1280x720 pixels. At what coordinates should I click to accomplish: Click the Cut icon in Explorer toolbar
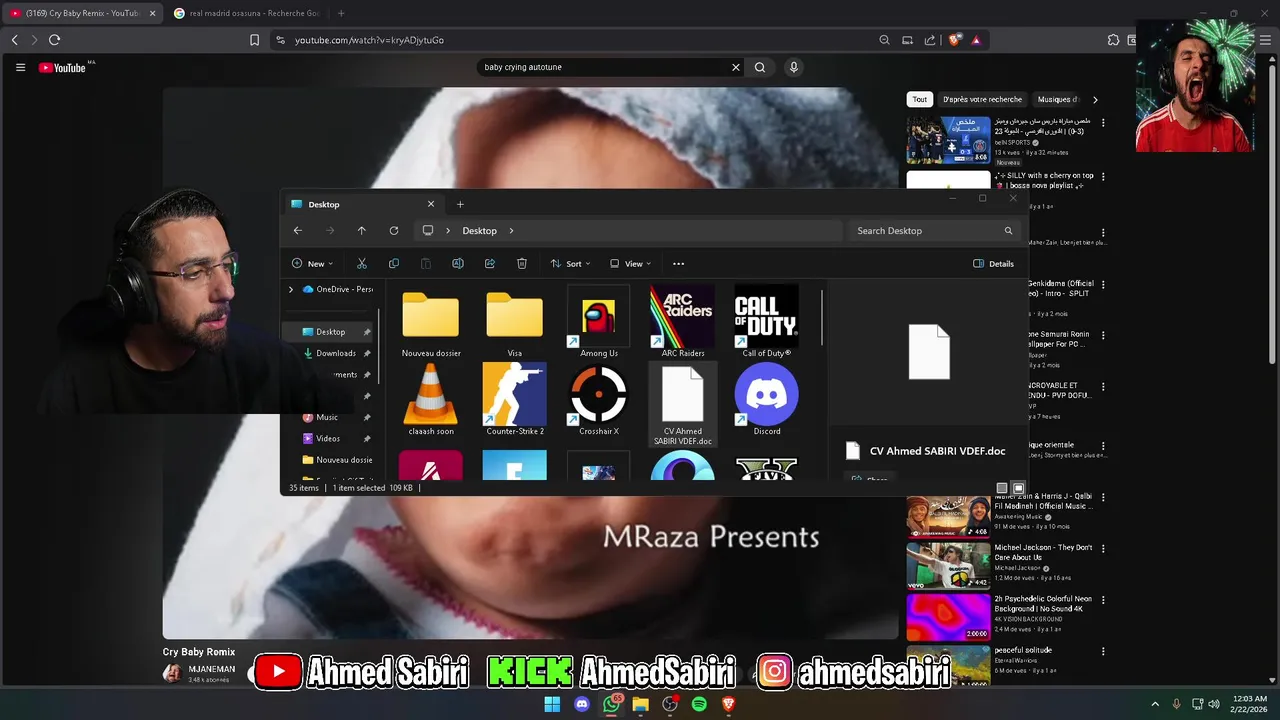coord(362,264)
